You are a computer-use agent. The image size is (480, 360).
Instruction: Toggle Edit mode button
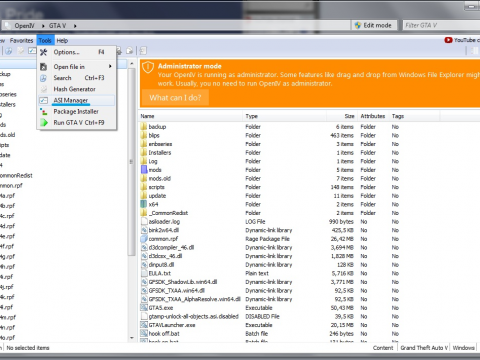click(374, 25)
